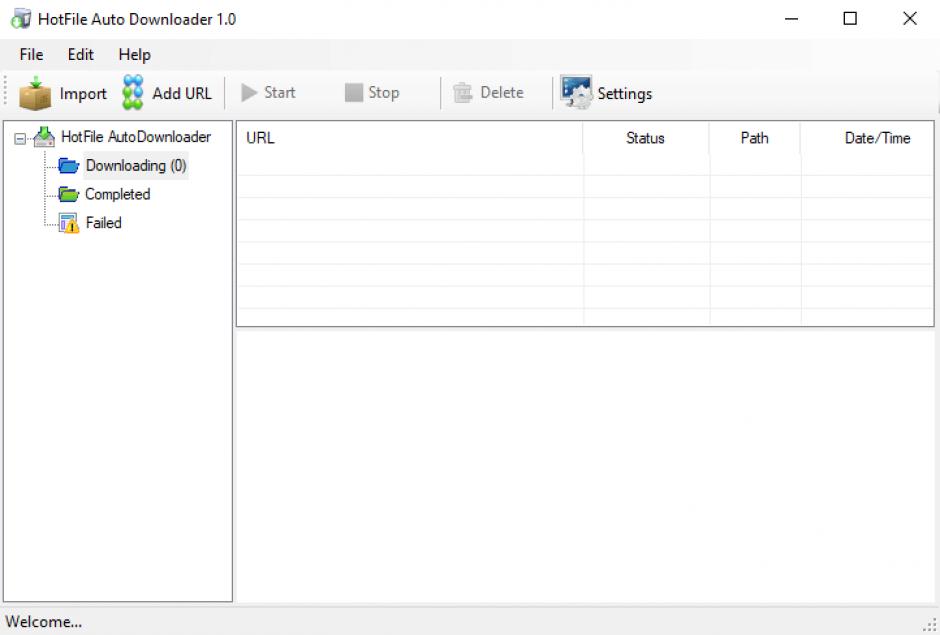Collapse the HotFile AutoDownloader tree node
Viewport: 940px width, 635px height.
tap(20, 139)
